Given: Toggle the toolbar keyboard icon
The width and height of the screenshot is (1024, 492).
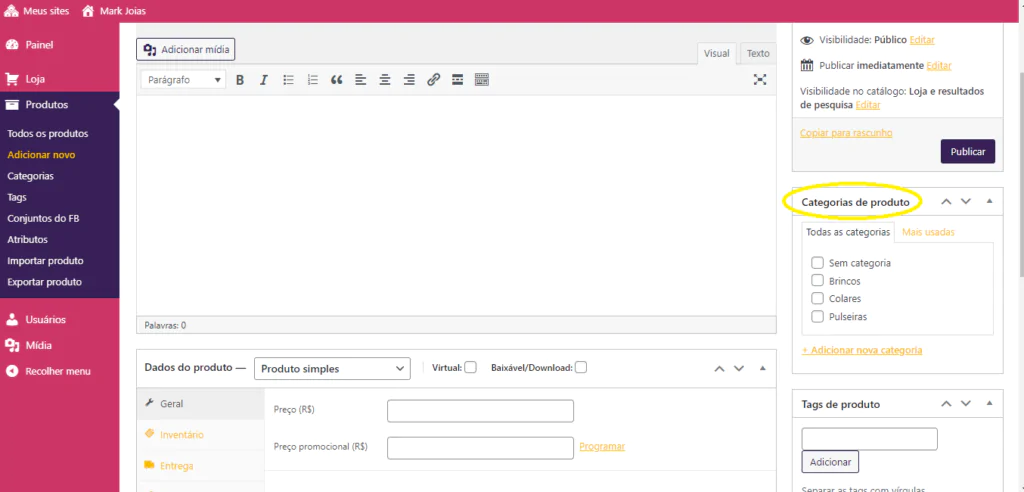Looking at the screenshot, I should pos(481,80).
